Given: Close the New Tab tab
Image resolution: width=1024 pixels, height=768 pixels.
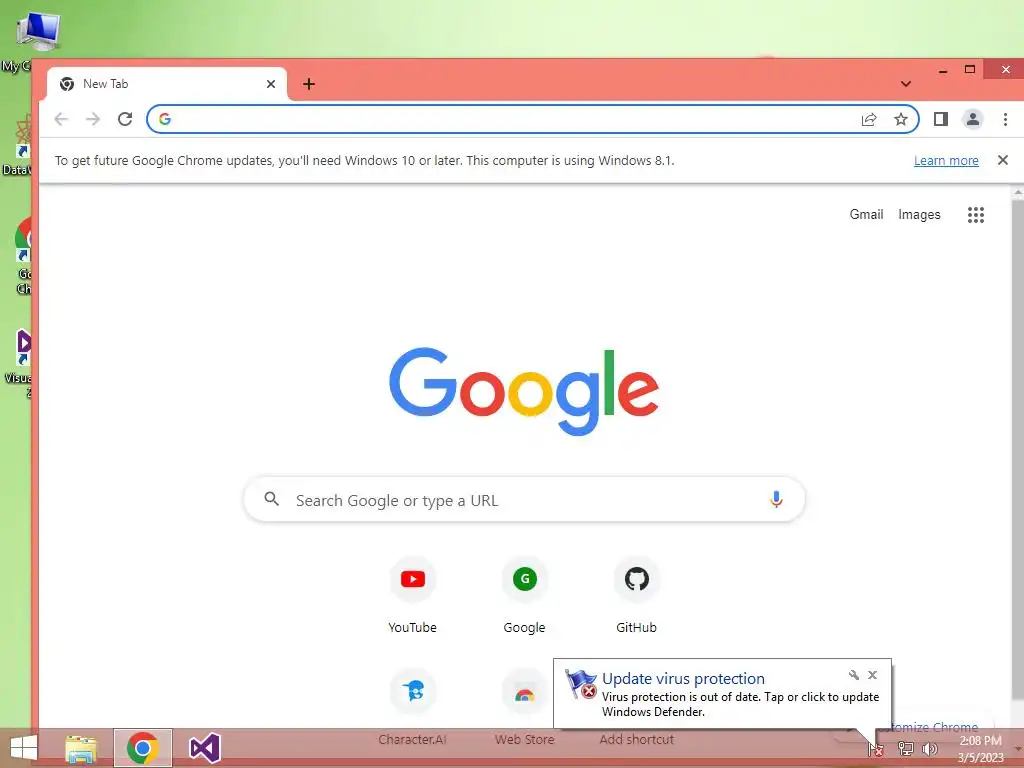Looking at the screenshot, I should coord(271,84).
